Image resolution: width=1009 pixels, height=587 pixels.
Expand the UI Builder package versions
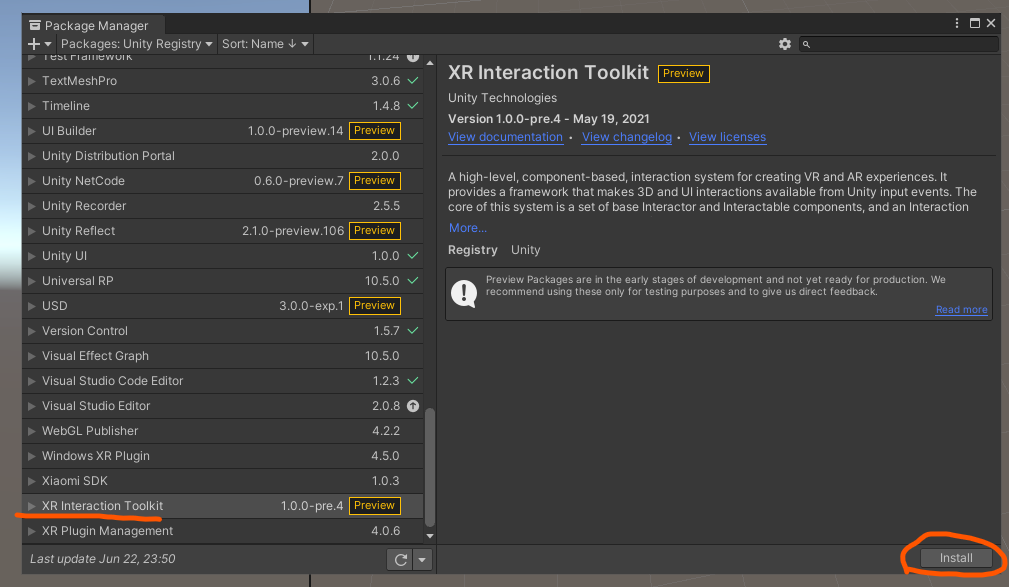[x=32, y=131]
